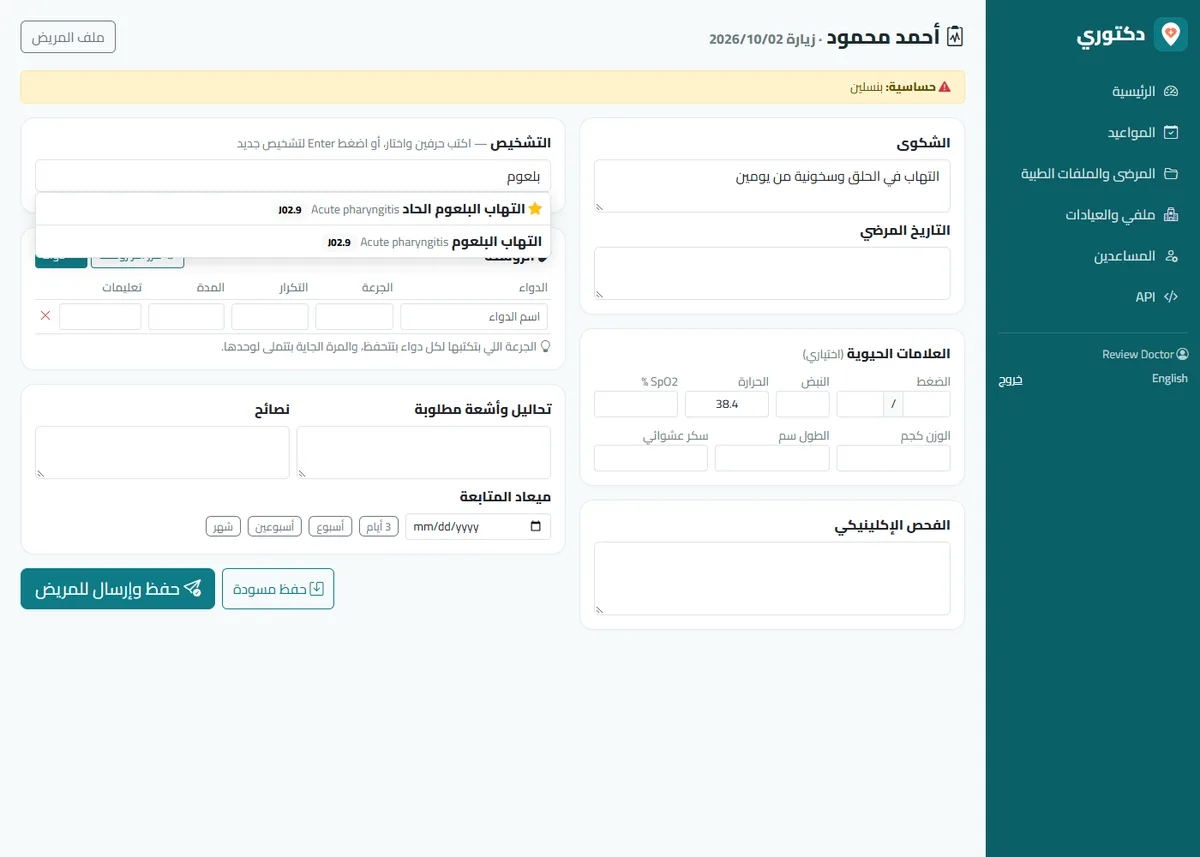This screenshot has width=1200, height=857.
Task: Open المرضى والملفات الطبية in the sidebar
Action: click(1093, 174)
